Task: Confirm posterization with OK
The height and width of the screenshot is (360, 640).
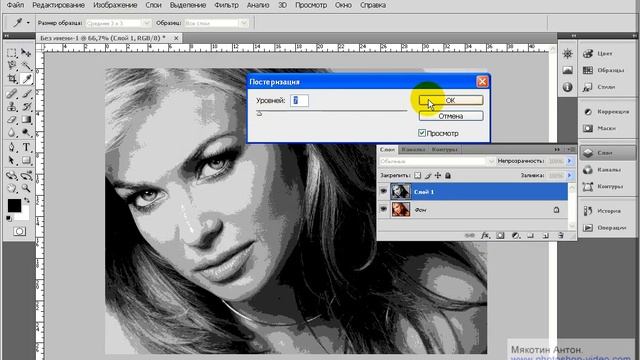Action: click(x=451, y=100)
